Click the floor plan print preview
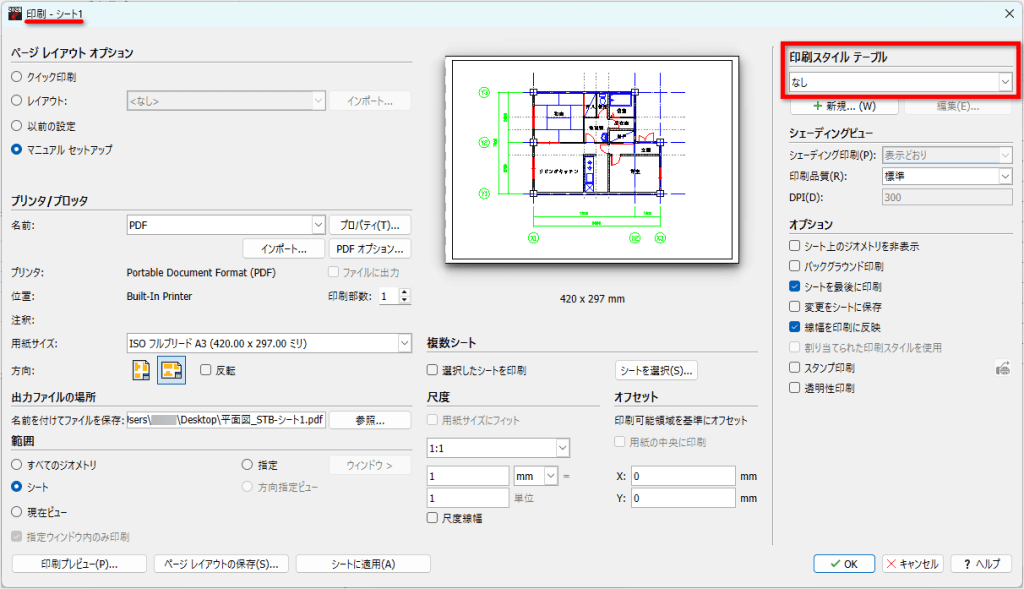Screen dimensions: 1024x589 (x=592, y=160)
